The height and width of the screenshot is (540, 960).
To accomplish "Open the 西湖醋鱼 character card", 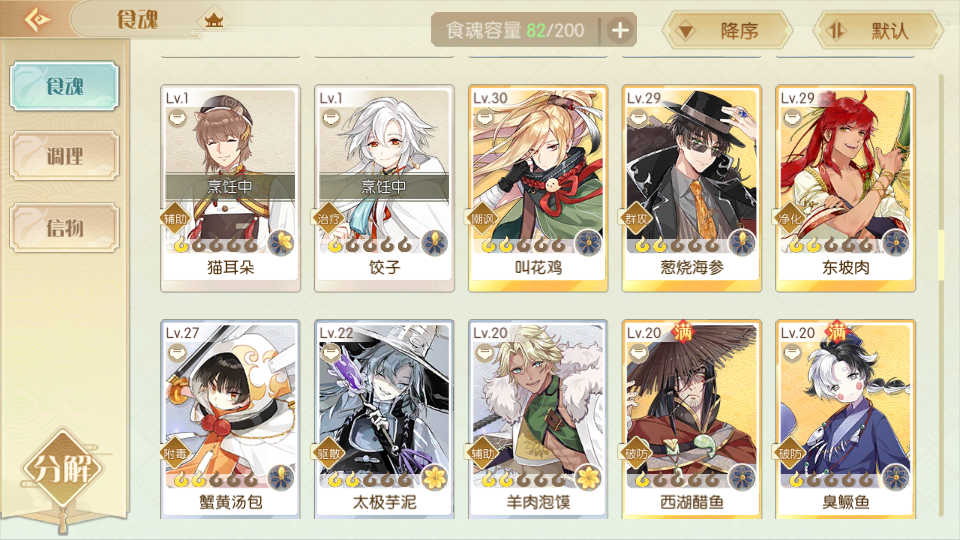I will click(x=692, y=420).
